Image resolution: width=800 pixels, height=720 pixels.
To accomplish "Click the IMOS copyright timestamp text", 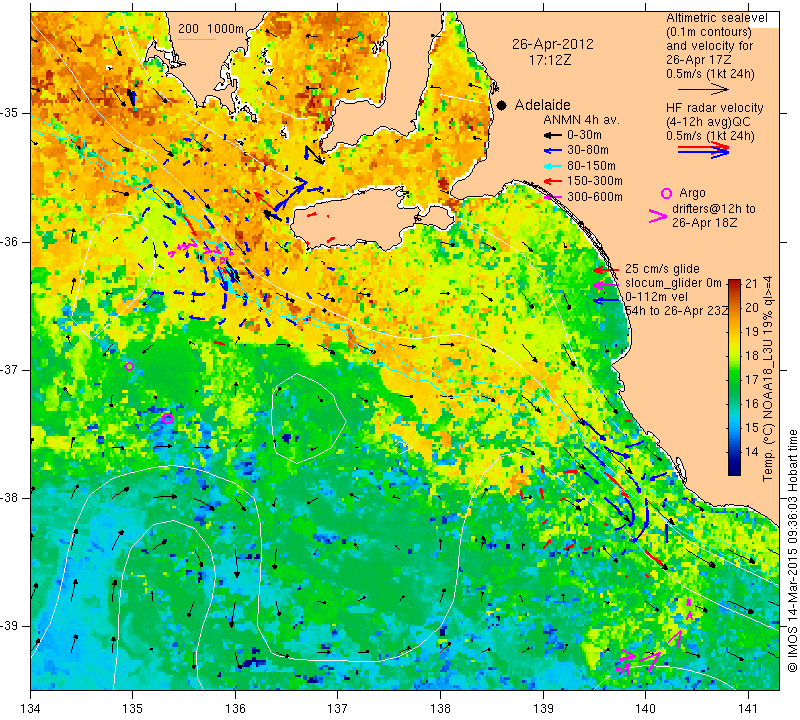I will tap(792, 550).
